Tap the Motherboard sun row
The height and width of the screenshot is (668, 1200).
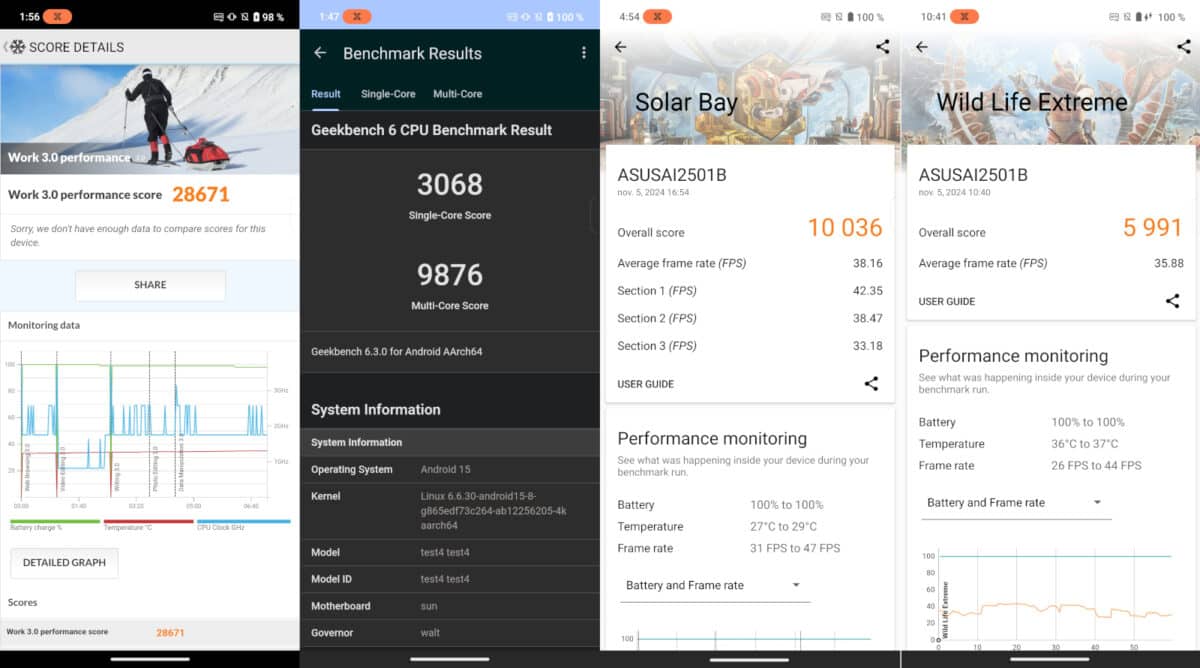coord(450,606)
